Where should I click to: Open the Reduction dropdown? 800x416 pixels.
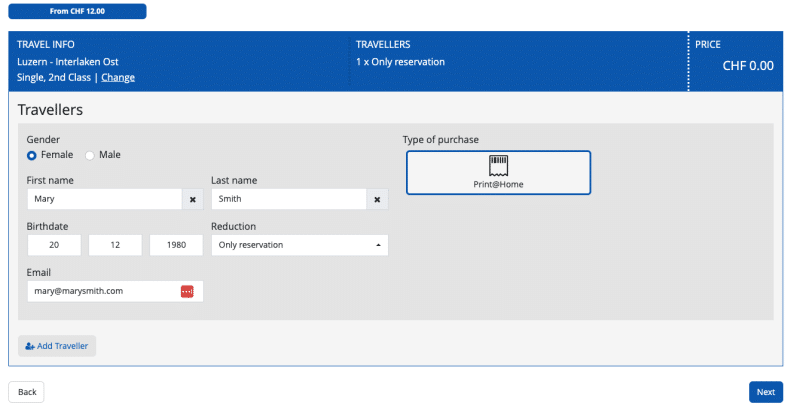pyautogui.click(x=299, y=245)
